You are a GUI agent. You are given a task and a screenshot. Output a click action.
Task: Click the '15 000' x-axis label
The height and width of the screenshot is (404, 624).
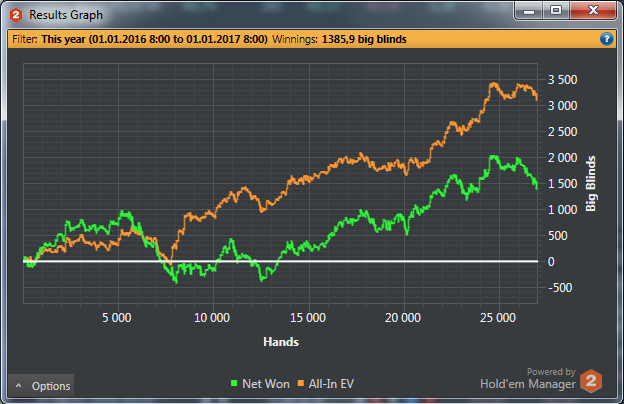click(308, 318)
